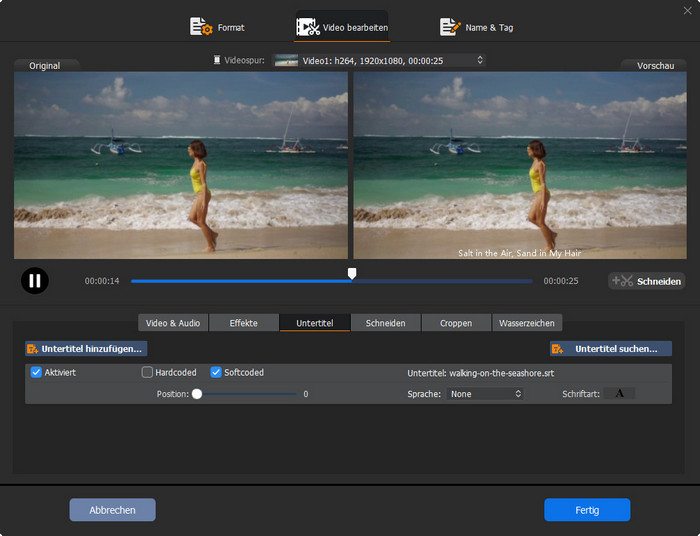Open the Video & Audio tab

pos(173,323)
